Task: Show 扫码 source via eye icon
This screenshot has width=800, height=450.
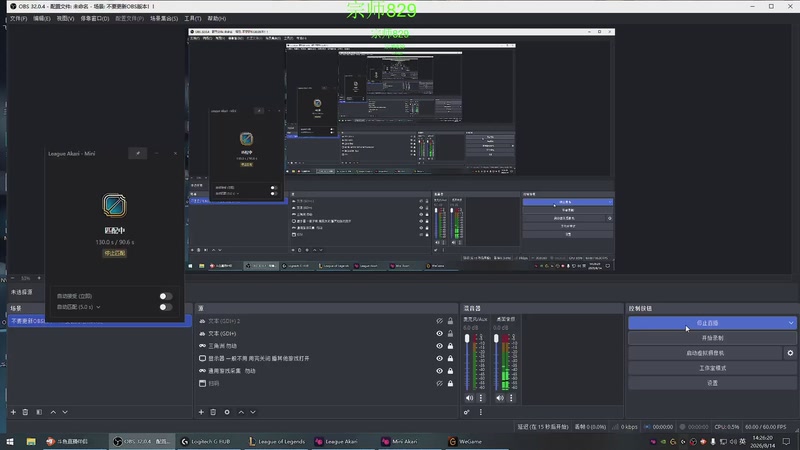Action: 439,383
